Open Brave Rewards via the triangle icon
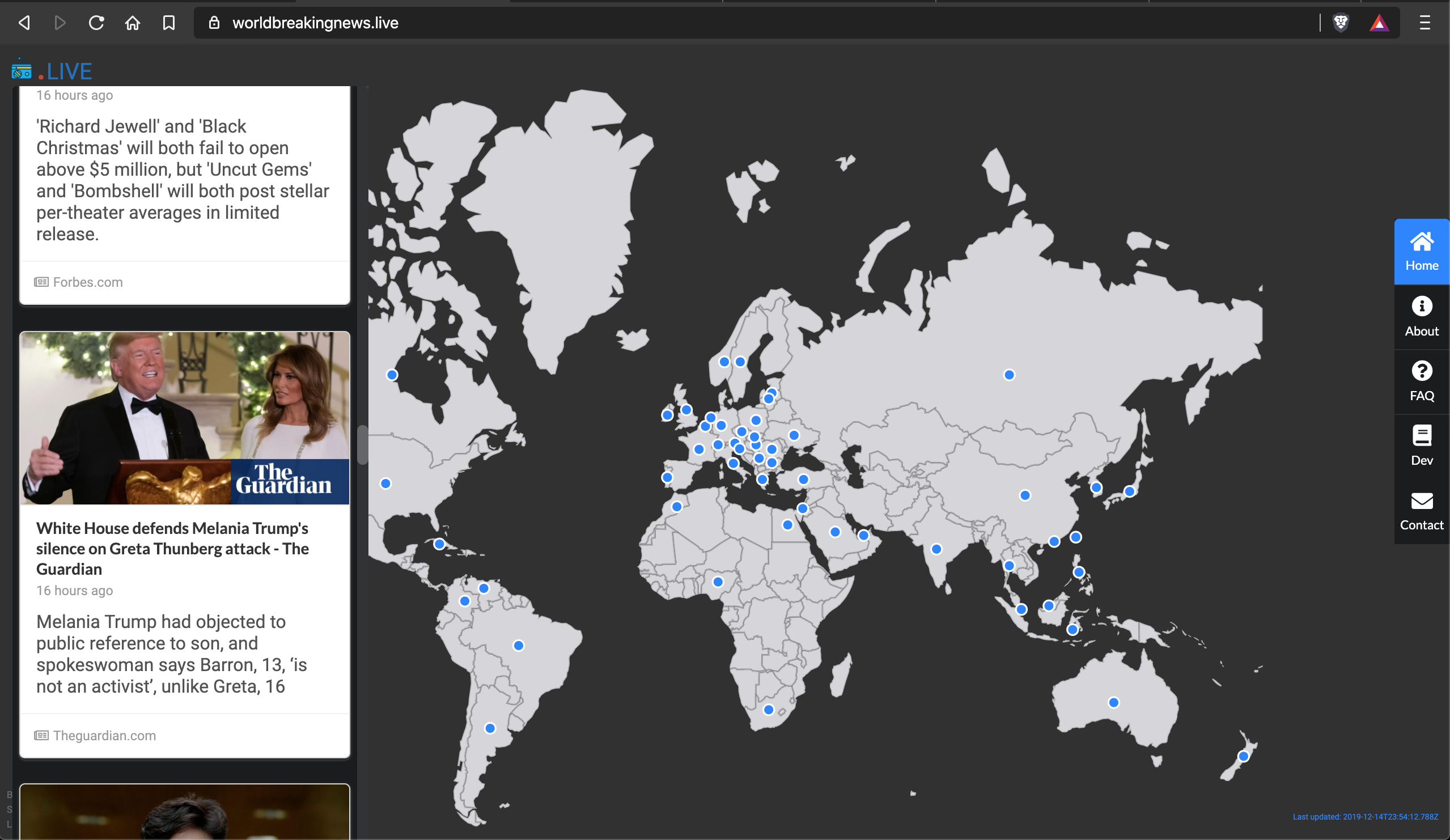 click(1379, 23)
